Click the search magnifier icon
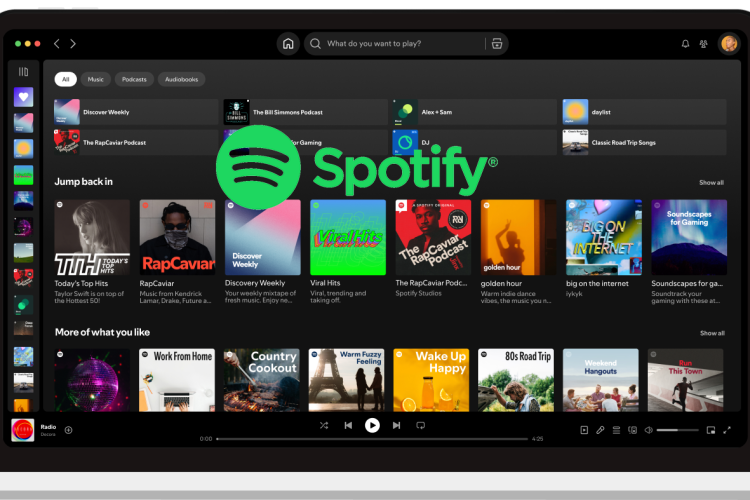The width and height of the screenshot is (750, 500). [315, 44]
